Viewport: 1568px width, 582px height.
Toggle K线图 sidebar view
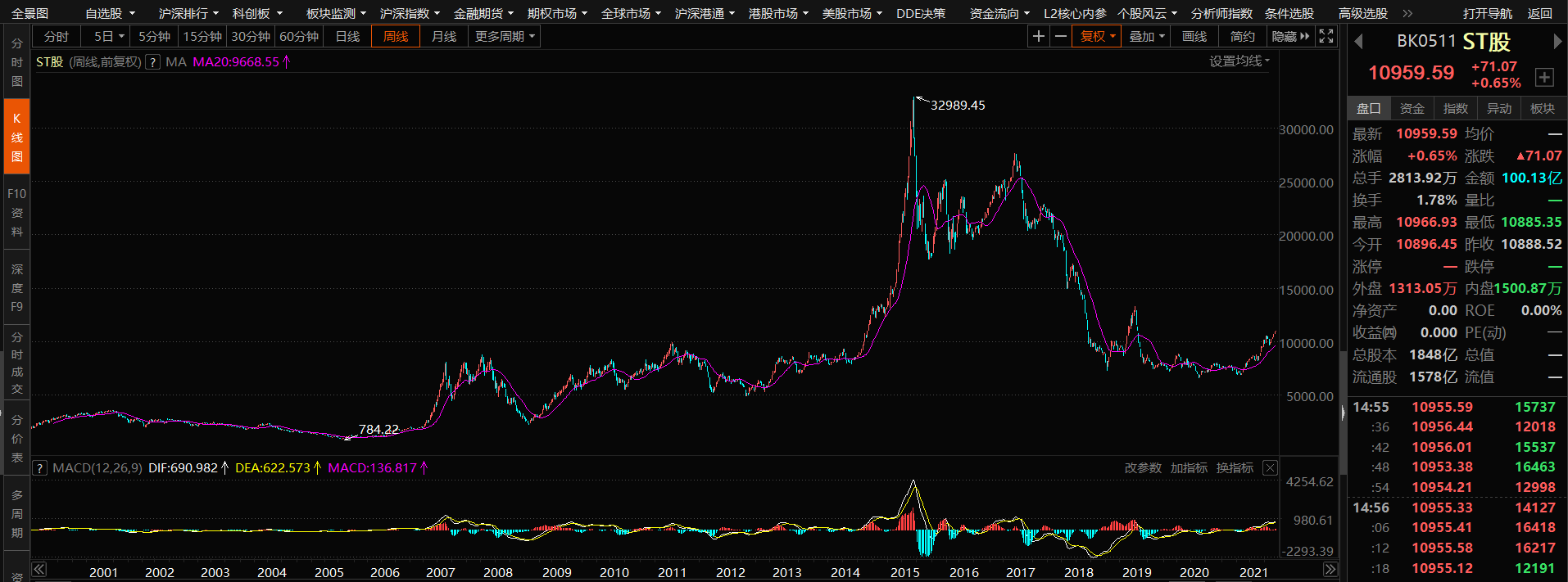(x=16, y=137)
